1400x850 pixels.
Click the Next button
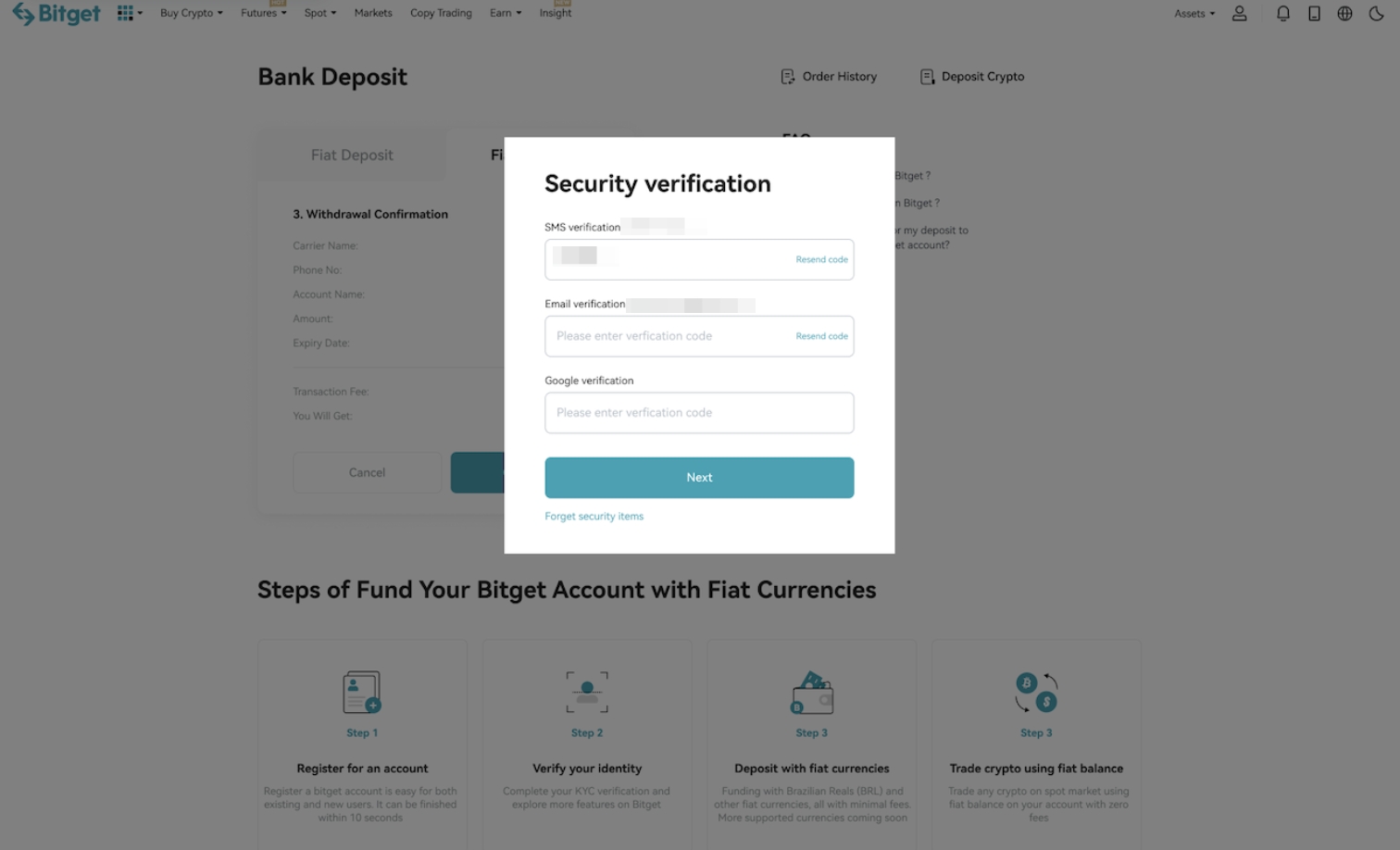click(x=699, y=477)
